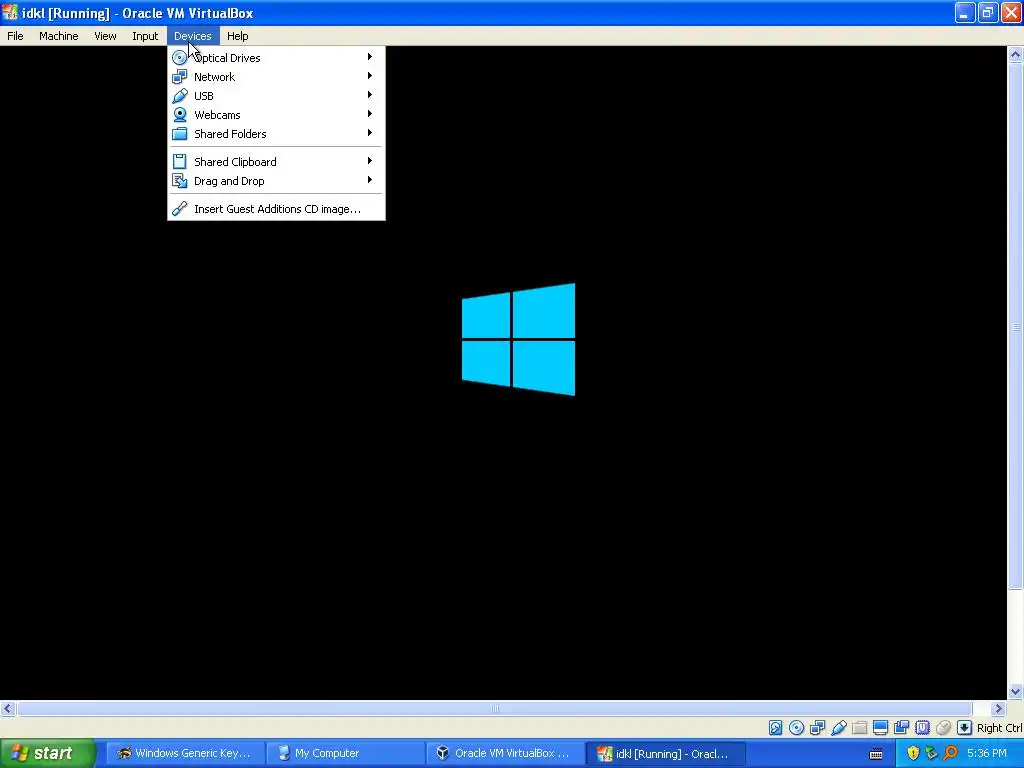Expand the Webcams submenu arrow
The width and height of the screenshot is (1024, 768).
[x=370, y=114]
